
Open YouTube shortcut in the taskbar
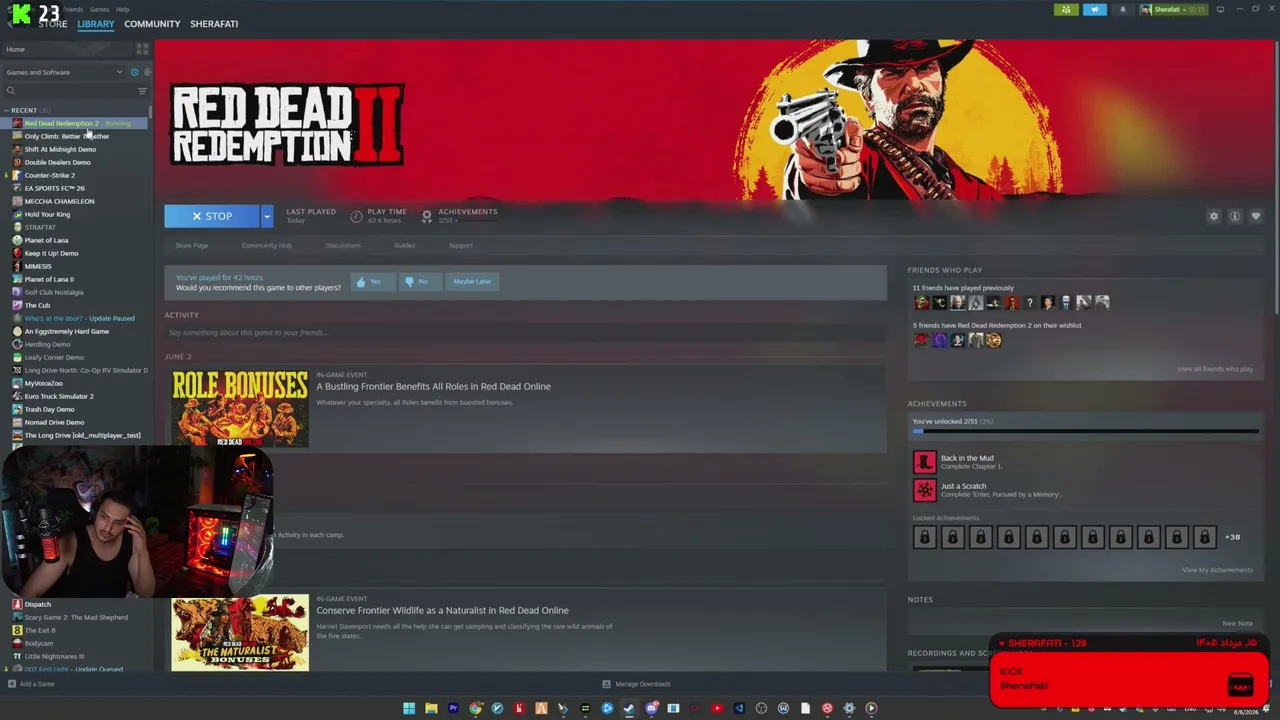coord(717,708)
